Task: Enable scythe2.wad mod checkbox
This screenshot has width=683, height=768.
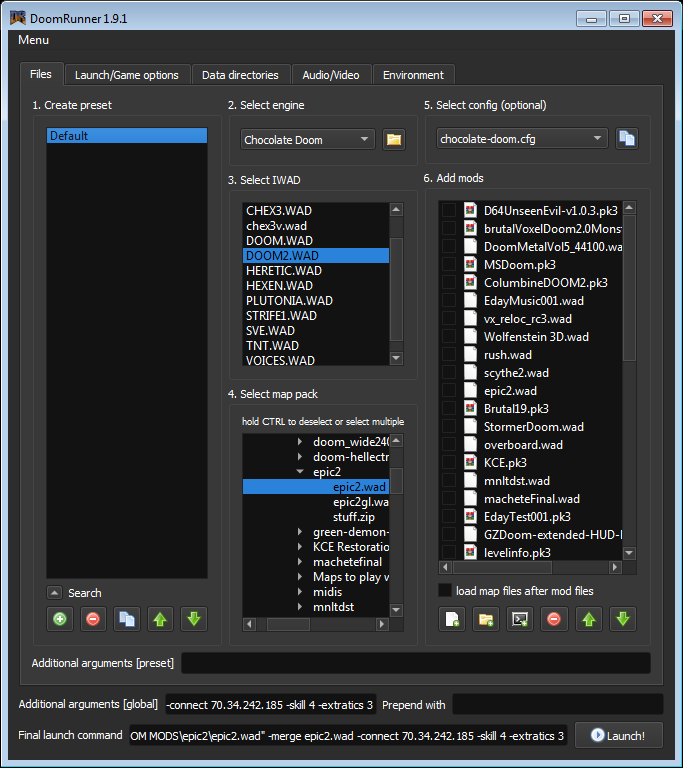Action: pos(449,372)
